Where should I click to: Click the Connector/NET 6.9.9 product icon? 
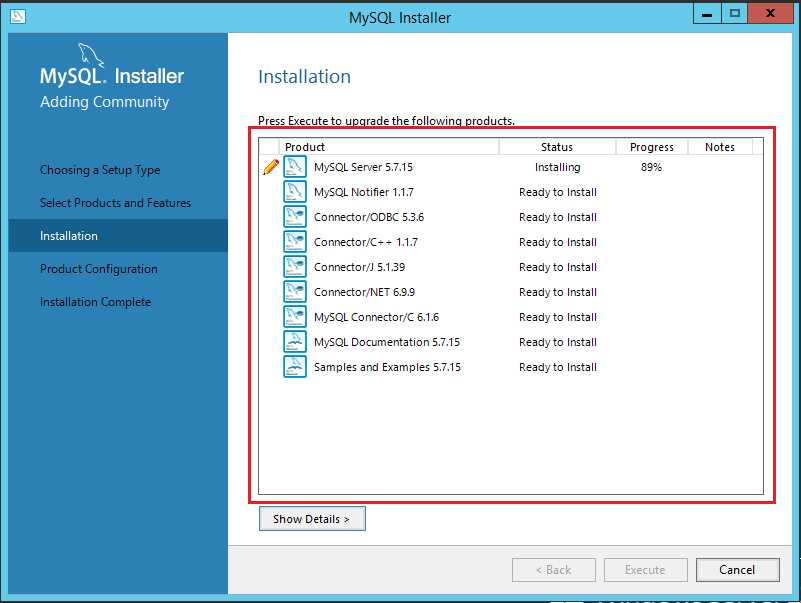295,292
